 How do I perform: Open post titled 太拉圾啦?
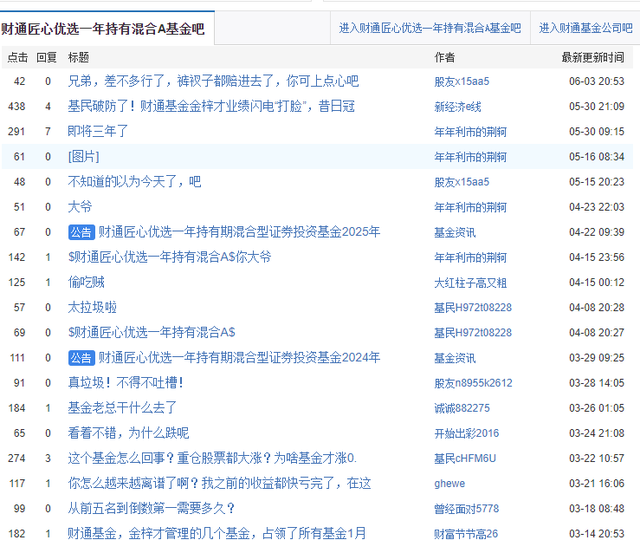92,307
